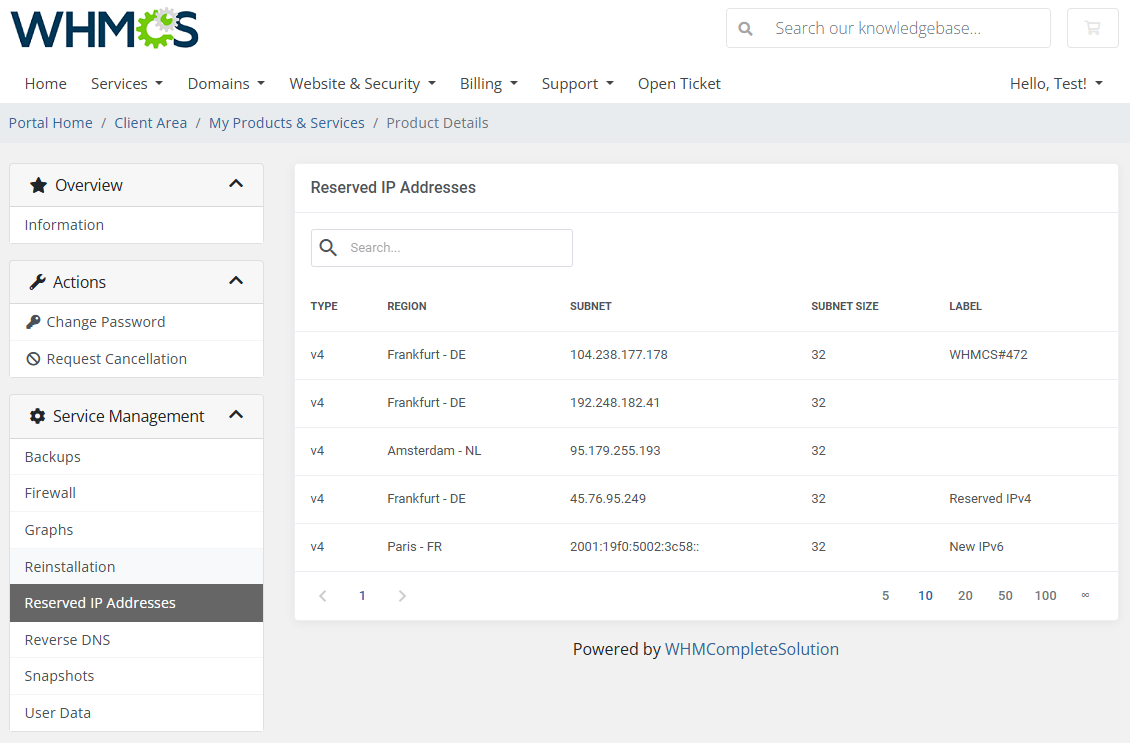Screen dimensions: 1130x743
Task: Collapse the Overview panel
Action: coord(236,184)
